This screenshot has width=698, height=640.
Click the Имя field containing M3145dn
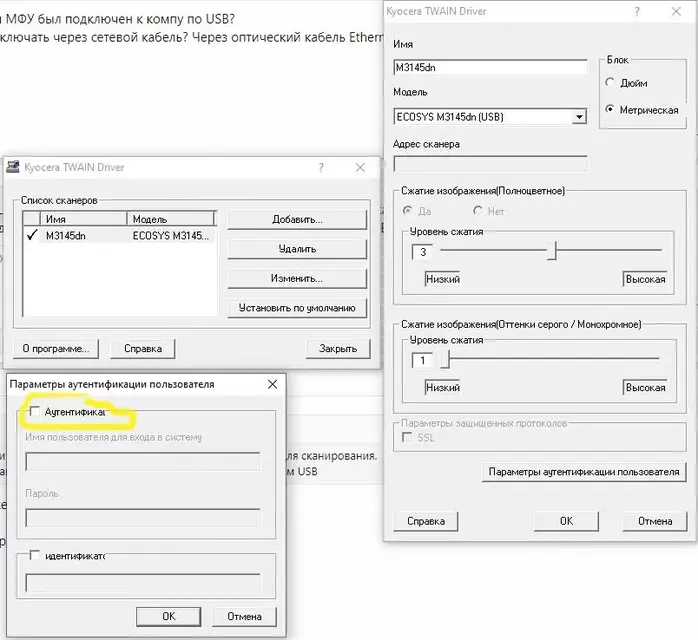pos(490,67)
